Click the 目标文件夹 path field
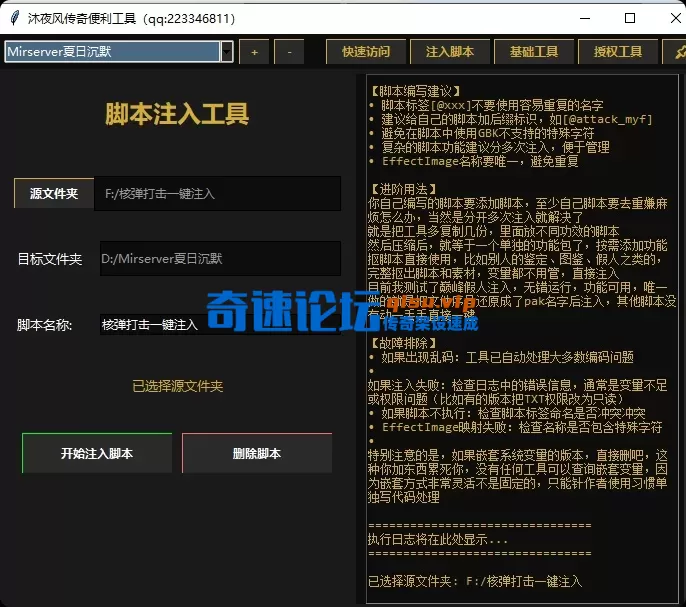The image size is (686, 607). tap(220, 258)
